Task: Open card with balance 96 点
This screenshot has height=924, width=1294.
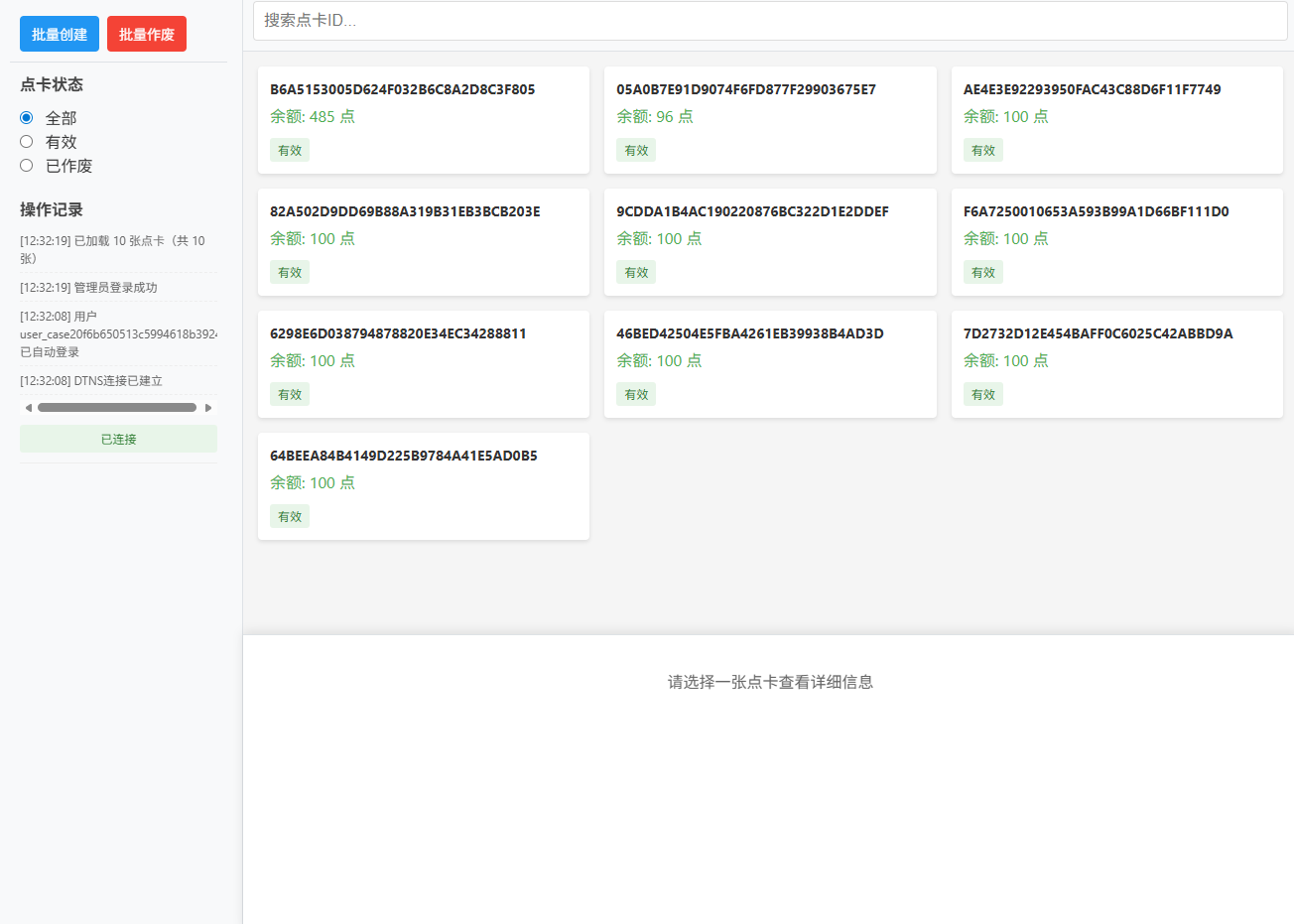Action: [770, 119]
